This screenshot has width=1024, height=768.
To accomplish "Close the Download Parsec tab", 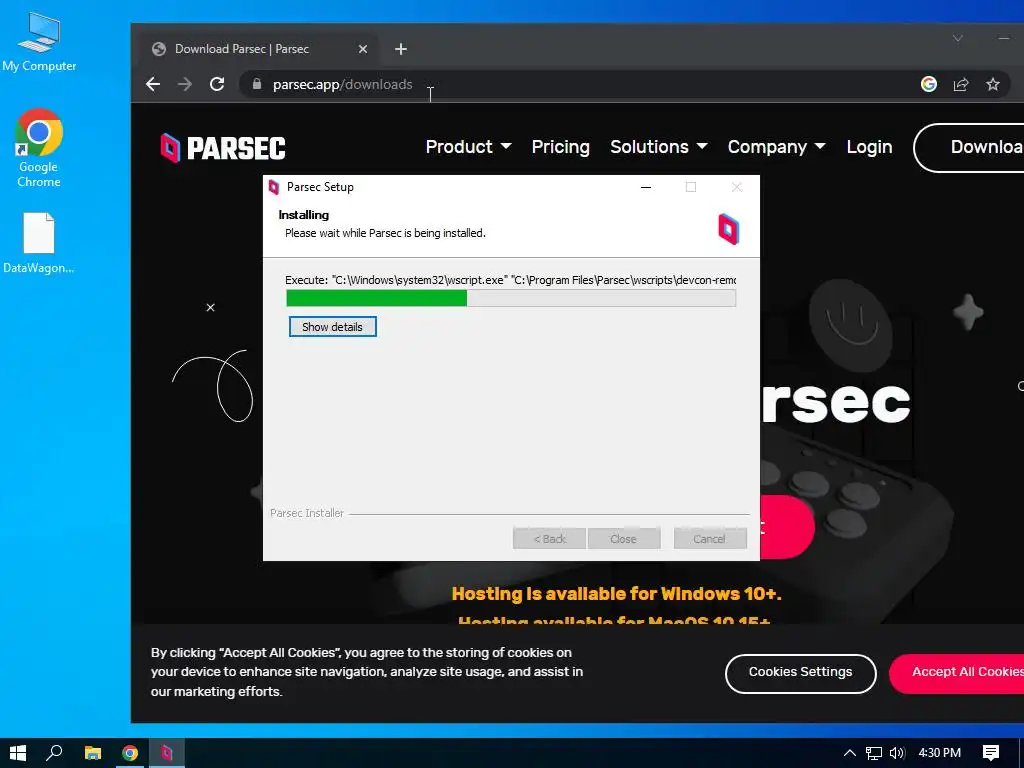I will 363,49.
